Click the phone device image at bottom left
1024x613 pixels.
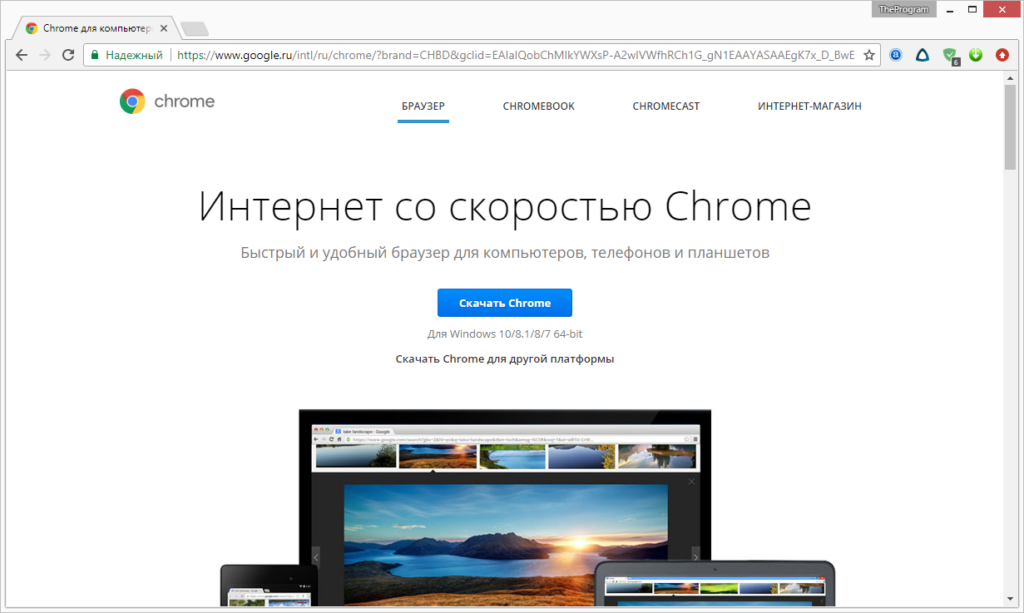click(x=269, y=586)
